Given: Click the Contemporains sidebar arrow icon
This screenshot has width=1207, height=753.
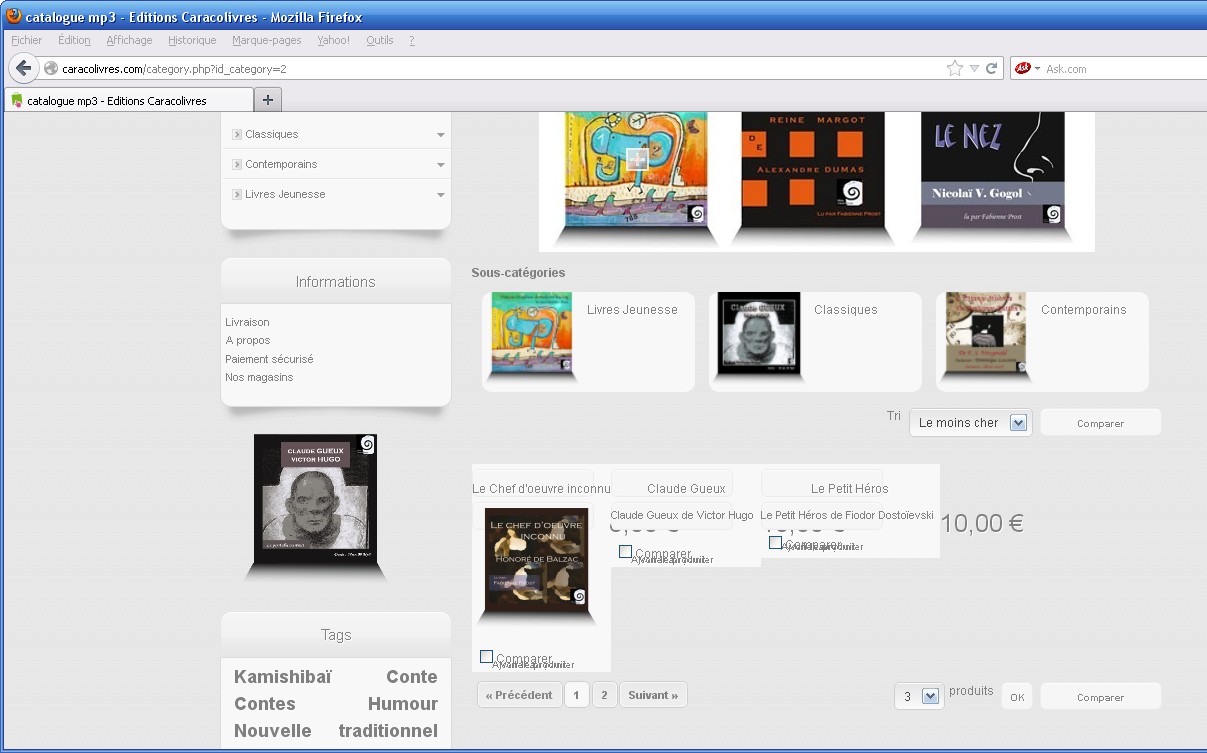Looking at the screenshot, I should [237, 164].
